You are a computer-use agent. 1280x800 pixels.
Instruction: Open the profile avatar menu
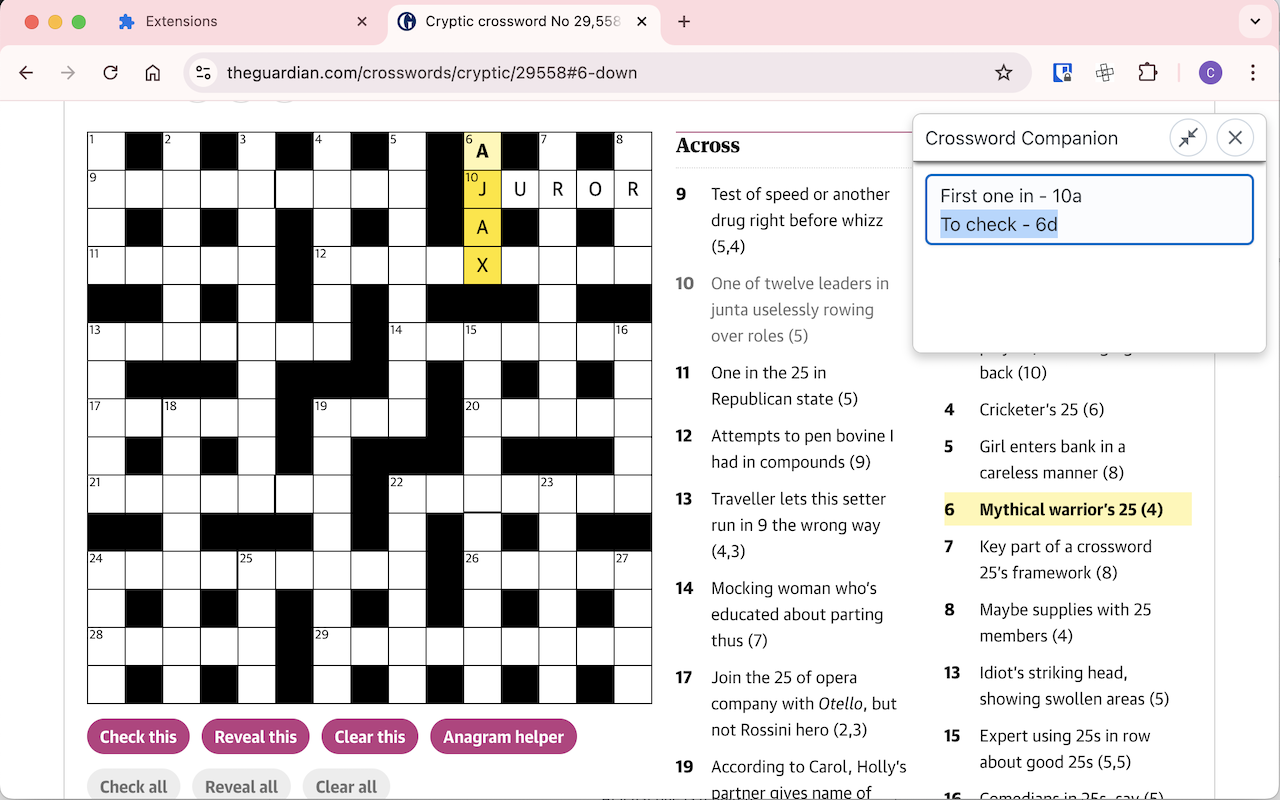(x=1210, y=72)
